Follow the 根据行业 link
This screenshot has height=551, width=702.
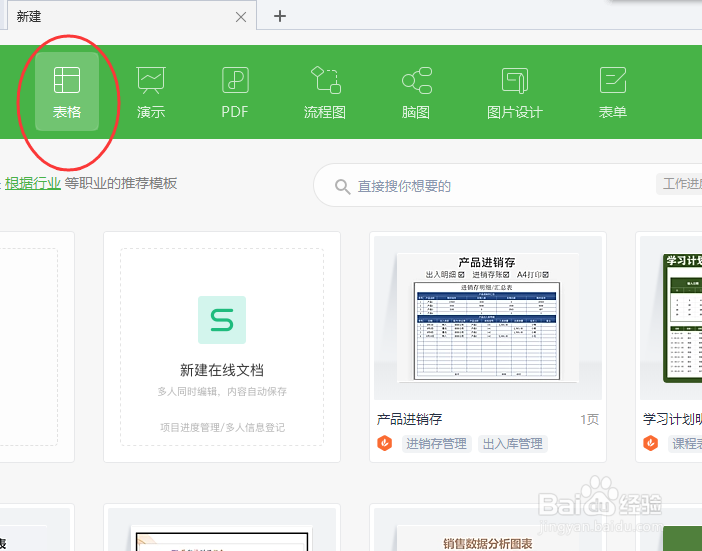pos(33,183)
